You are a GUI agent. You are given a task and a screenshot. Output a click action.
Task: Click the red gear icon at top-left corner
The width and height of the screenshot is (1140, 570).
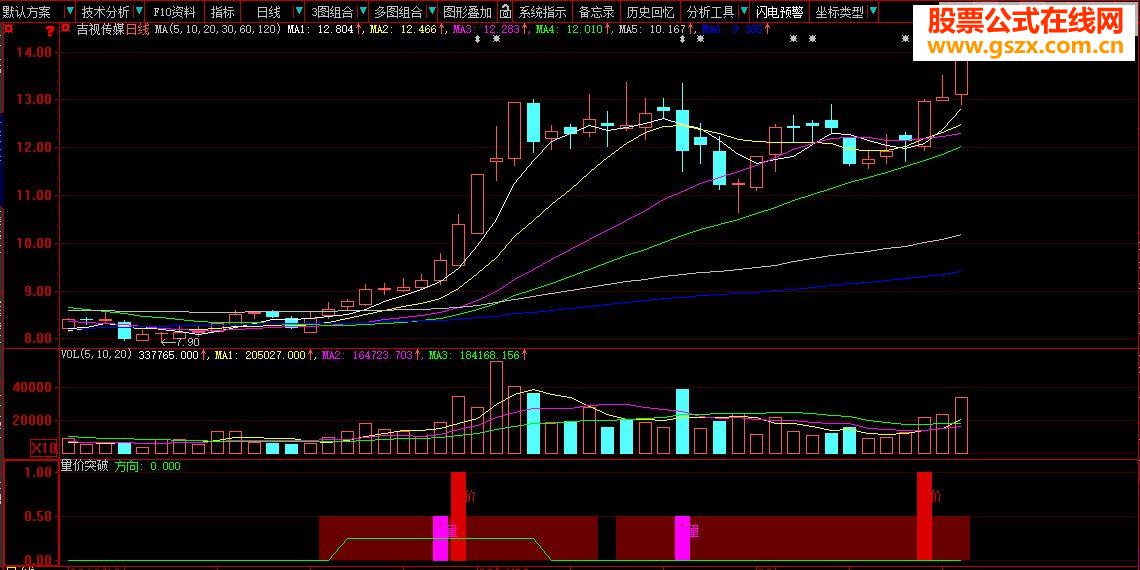coord(8,29)
